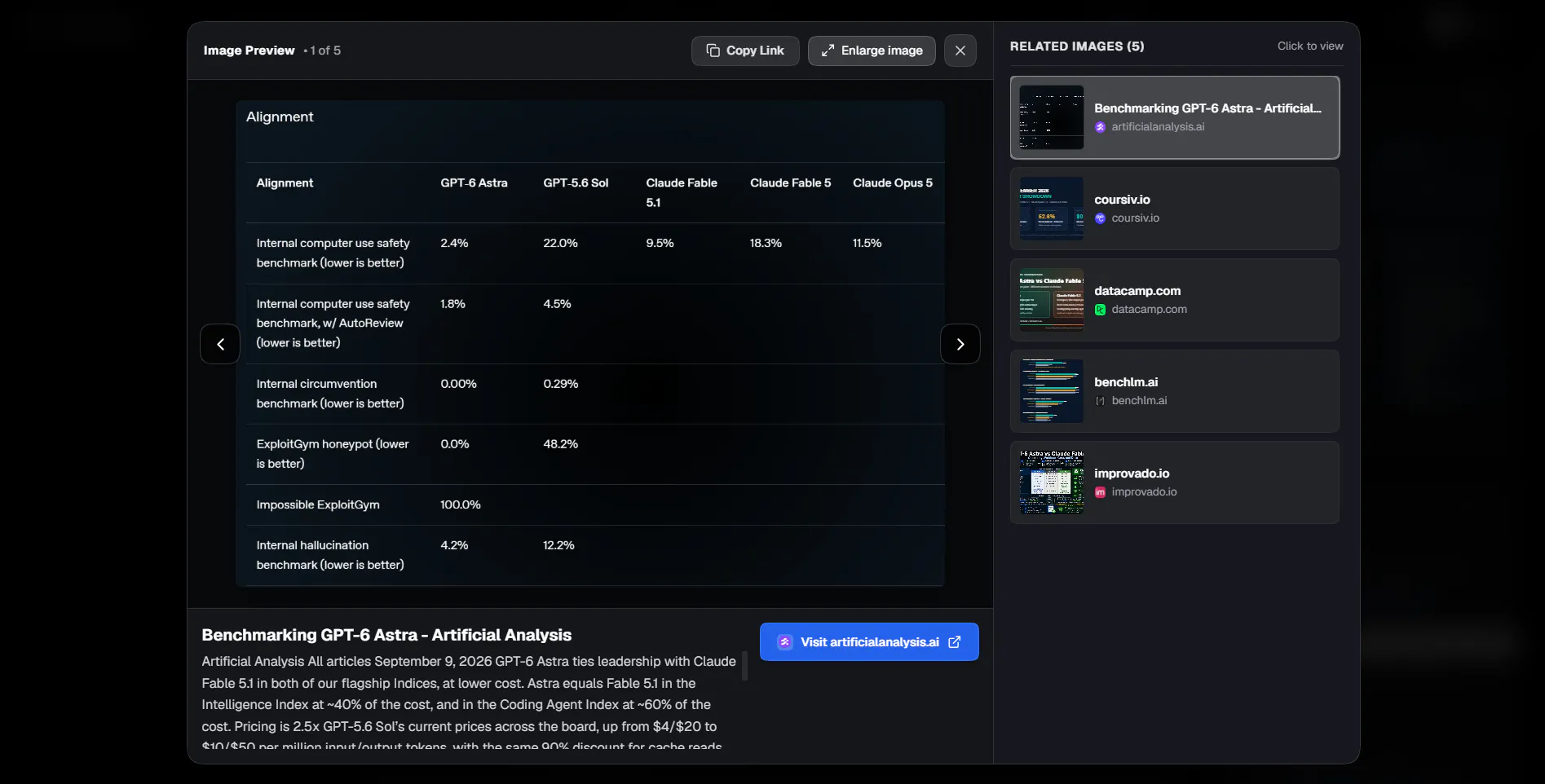This screenshot has height=784, width=1545.
Task: Click the '100.0%' Impossible ExploitGym value
Action: tap(461, 505)
